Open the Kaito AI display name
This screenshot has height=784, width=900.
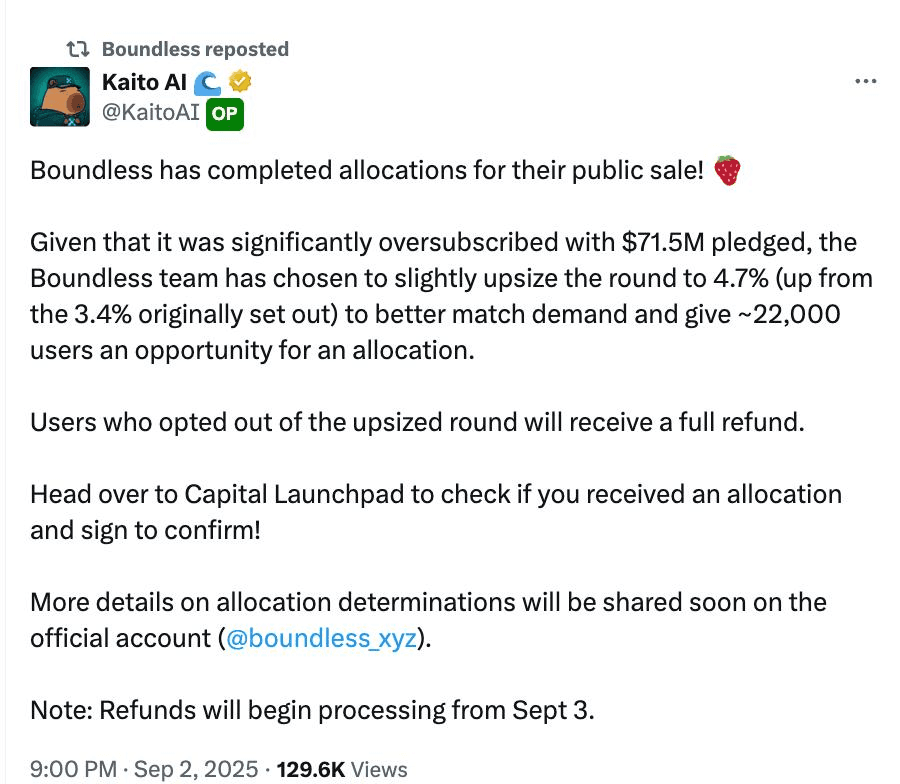click(144, 82)
